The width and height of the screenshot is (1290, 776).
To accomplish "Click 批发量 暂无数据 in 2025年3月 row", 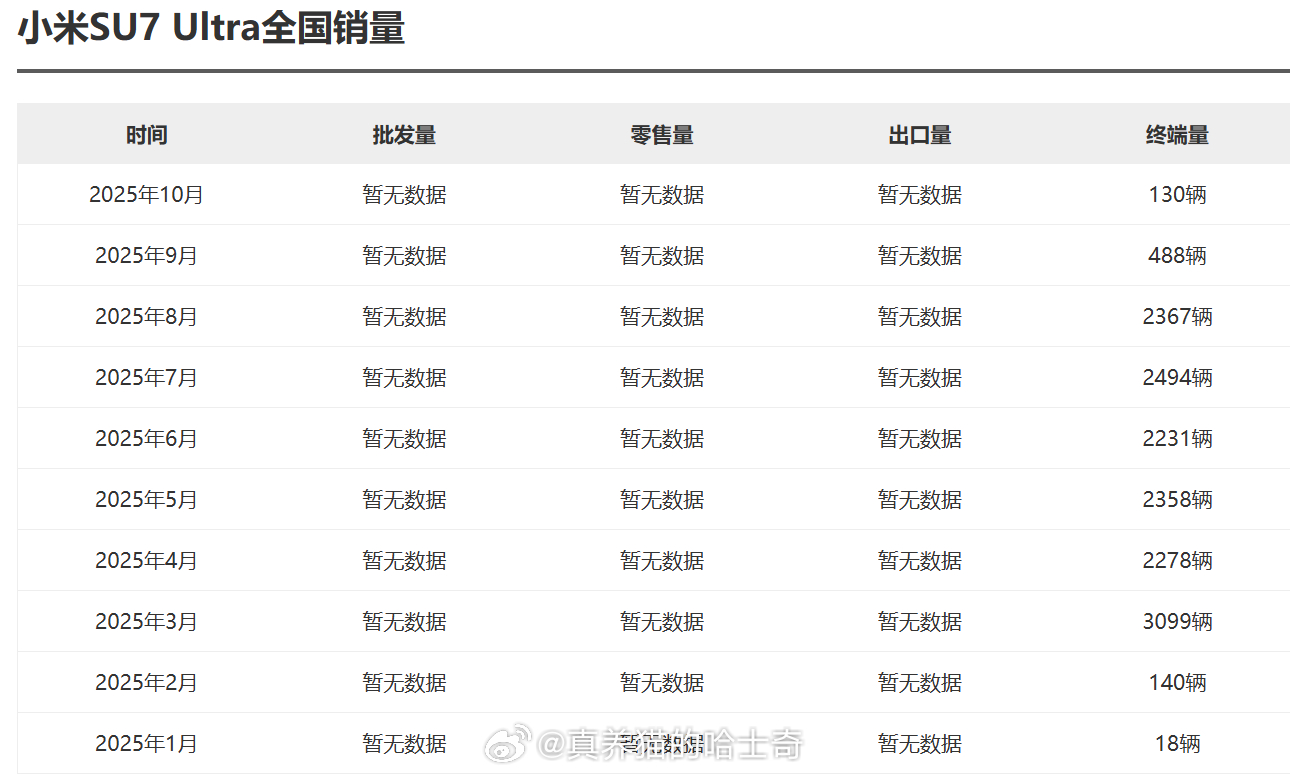I will click(404, 622).
